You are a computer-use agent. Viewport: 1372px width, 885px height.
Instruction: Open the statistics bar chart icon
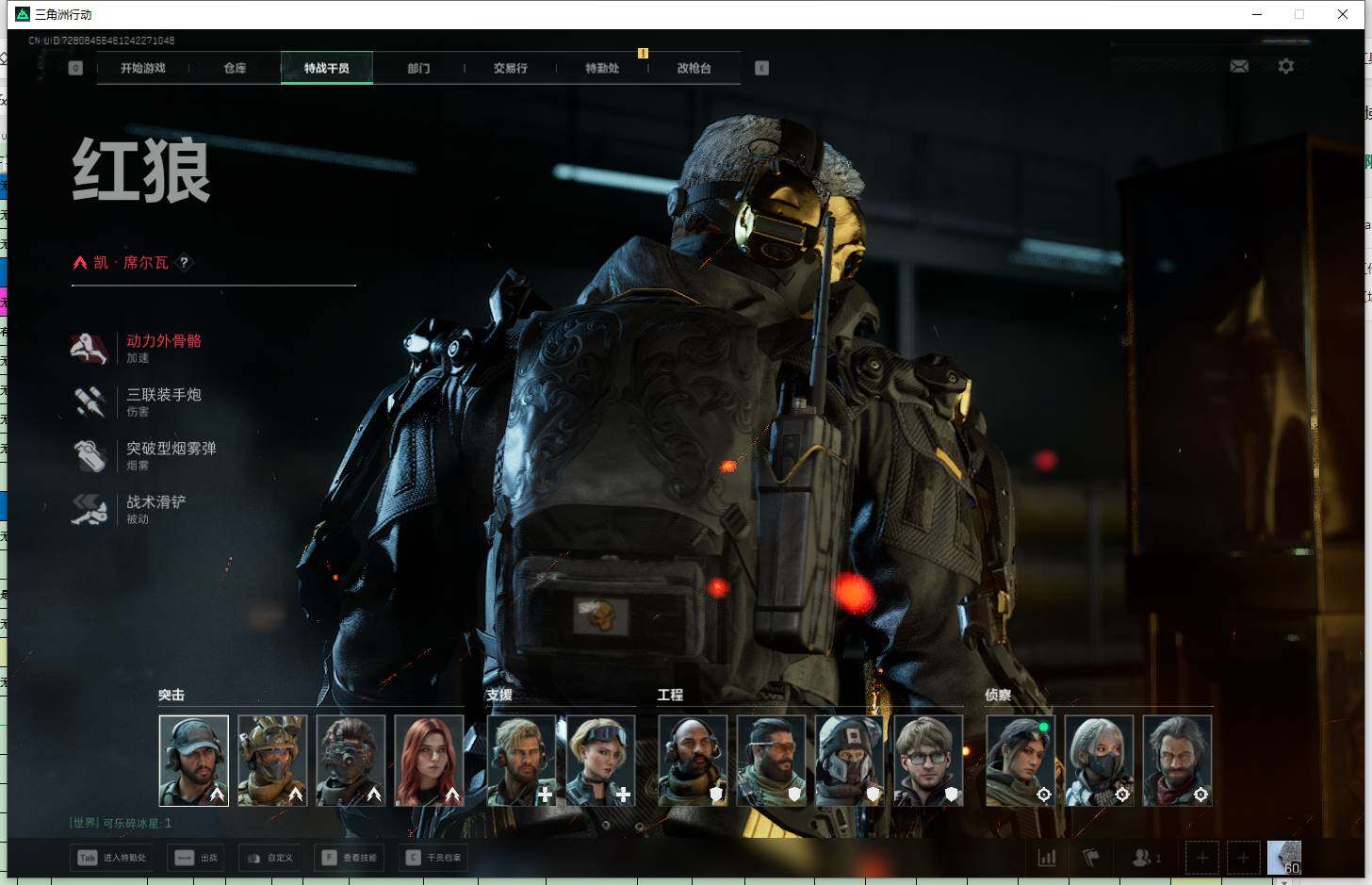point(1047,858)
